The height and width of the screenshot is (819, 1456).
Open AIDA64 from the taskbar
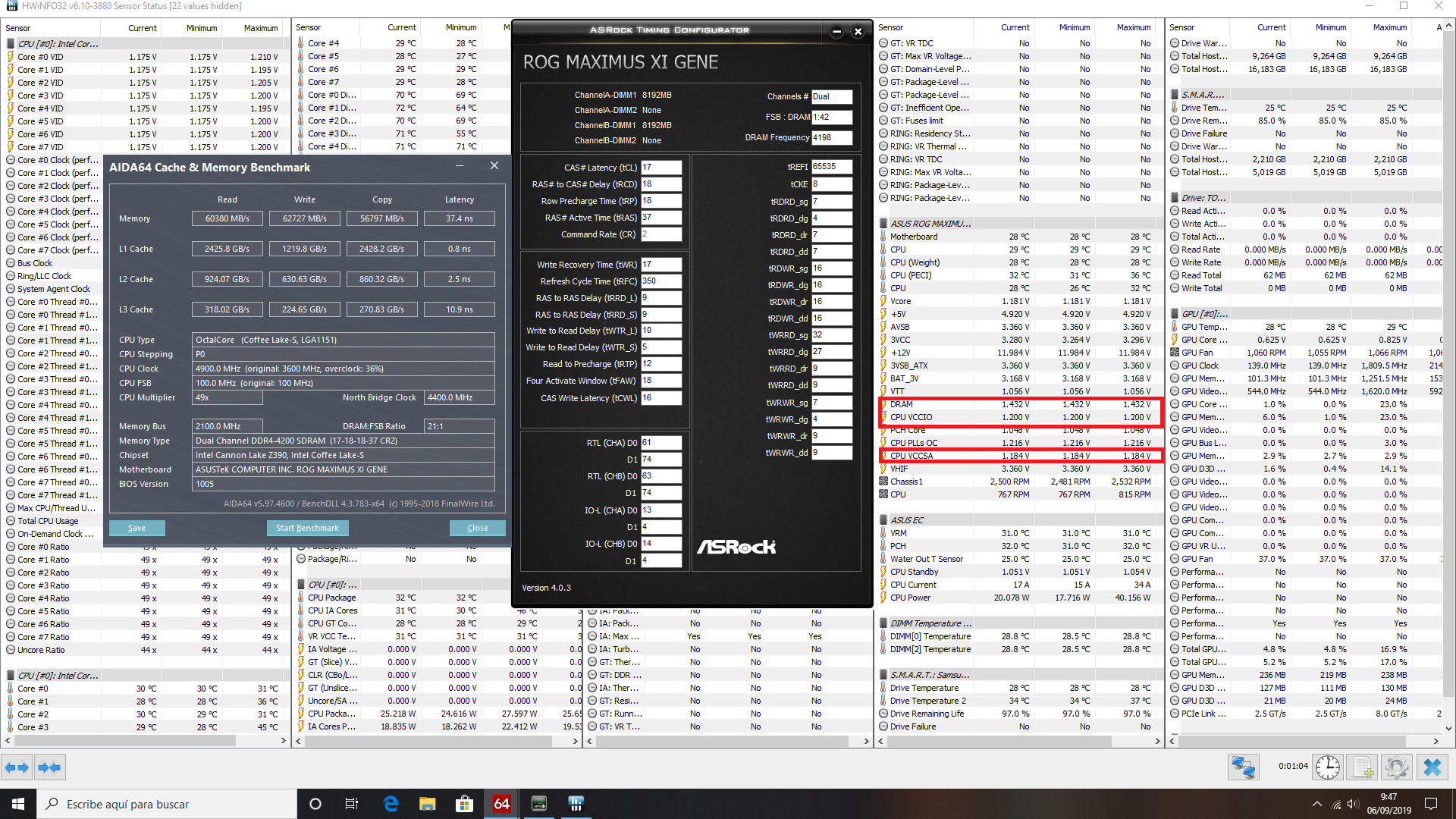(x=501, y=804)
